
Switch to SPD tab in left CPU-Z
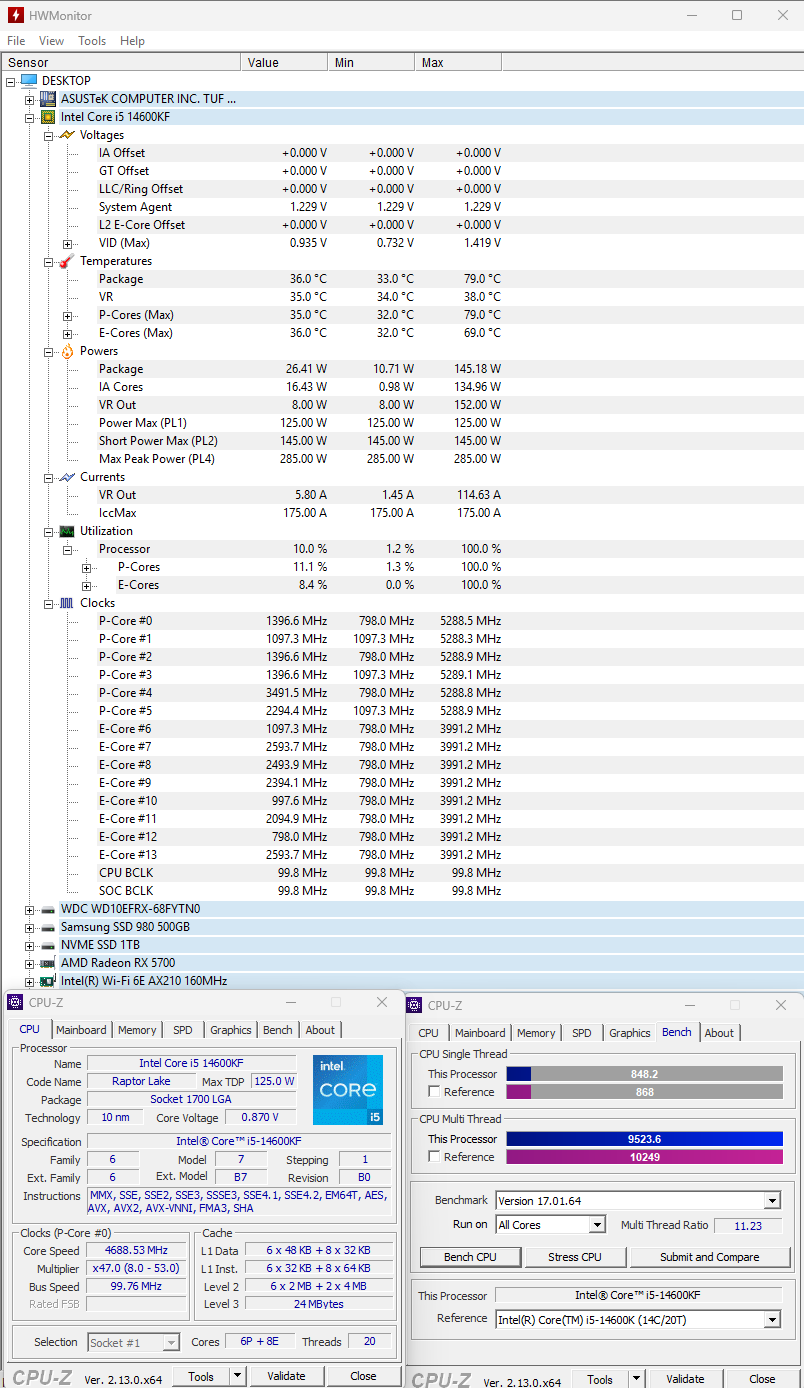183,1030
